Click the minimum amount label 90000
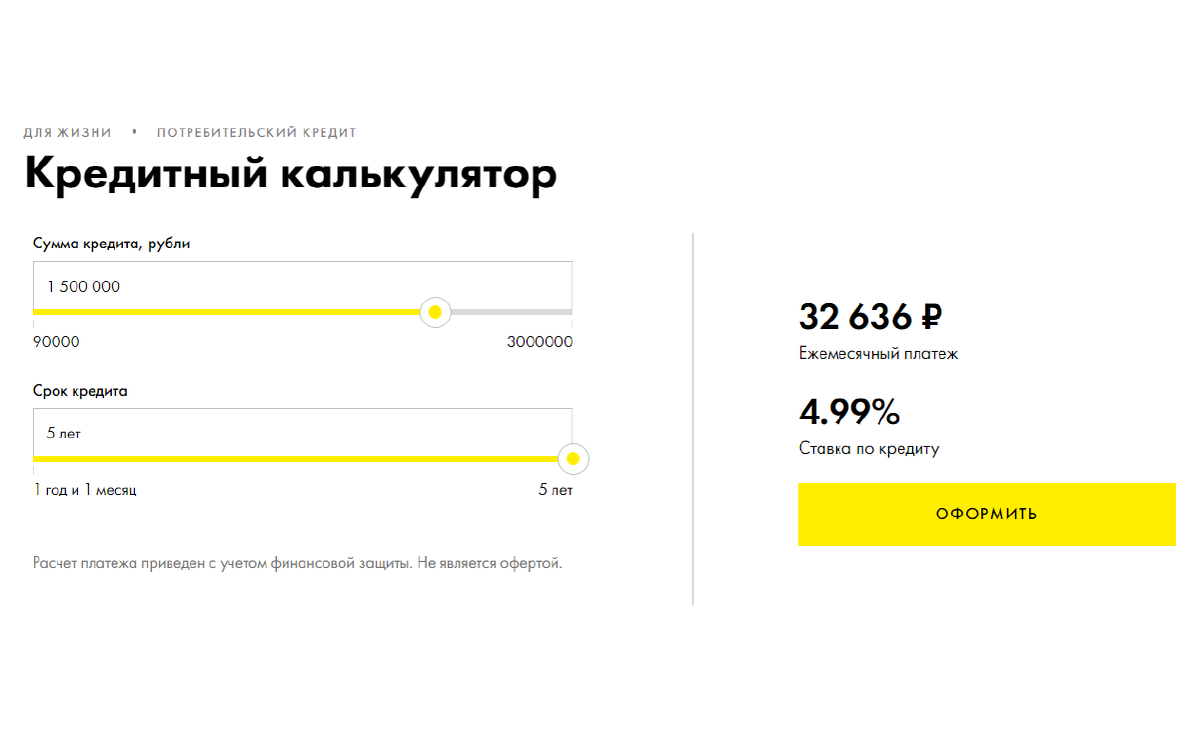This screenshot has width=1200, height=738. (x=57, y=341)
